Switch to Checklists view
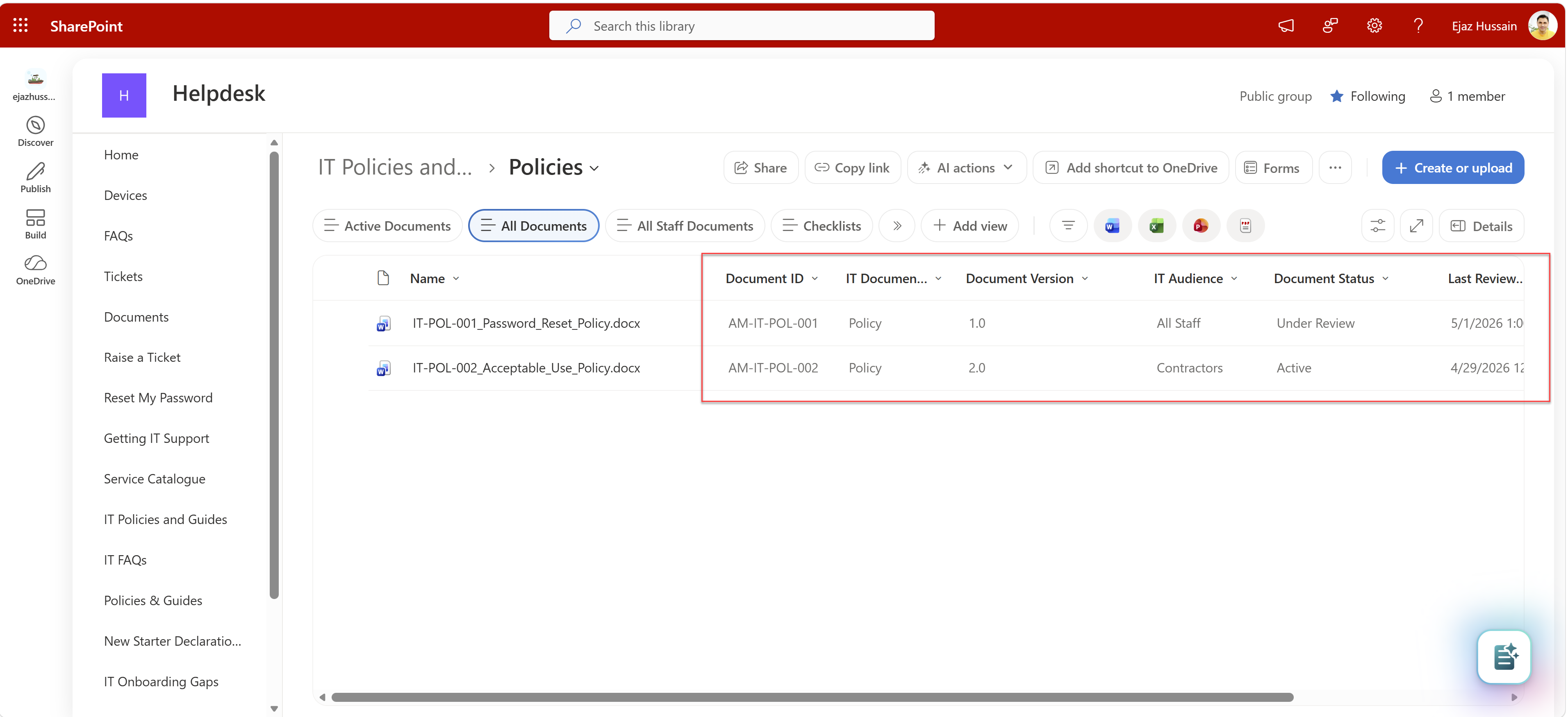Screen dimensions: 1568x717 [822, 226]
